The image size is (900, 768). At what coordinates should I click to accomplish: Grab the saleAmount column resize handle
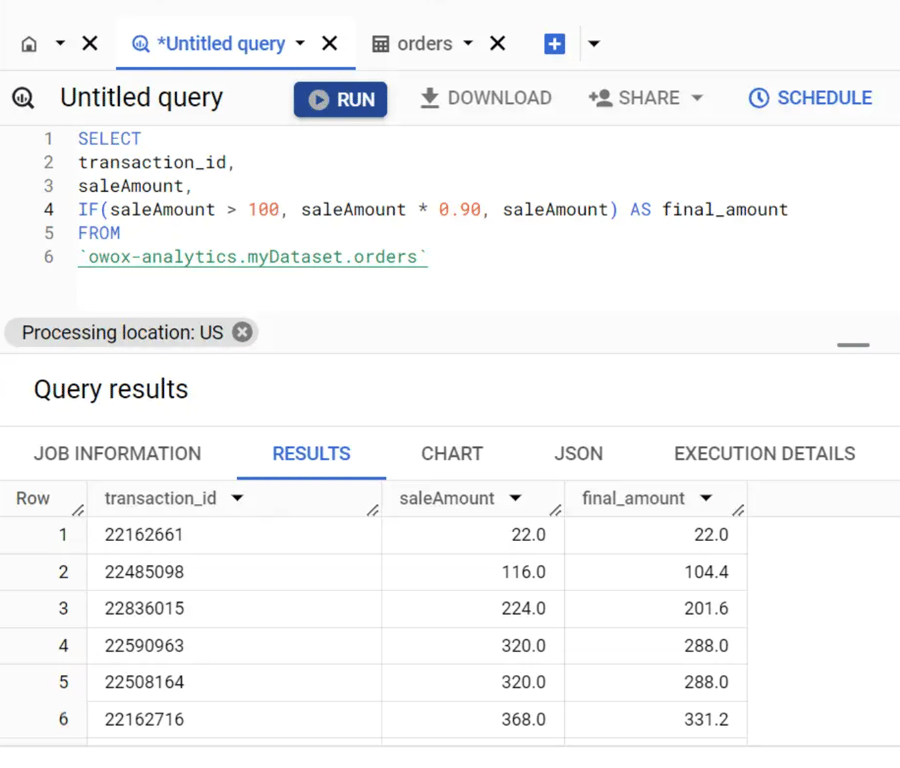click(x=556, y=510)
